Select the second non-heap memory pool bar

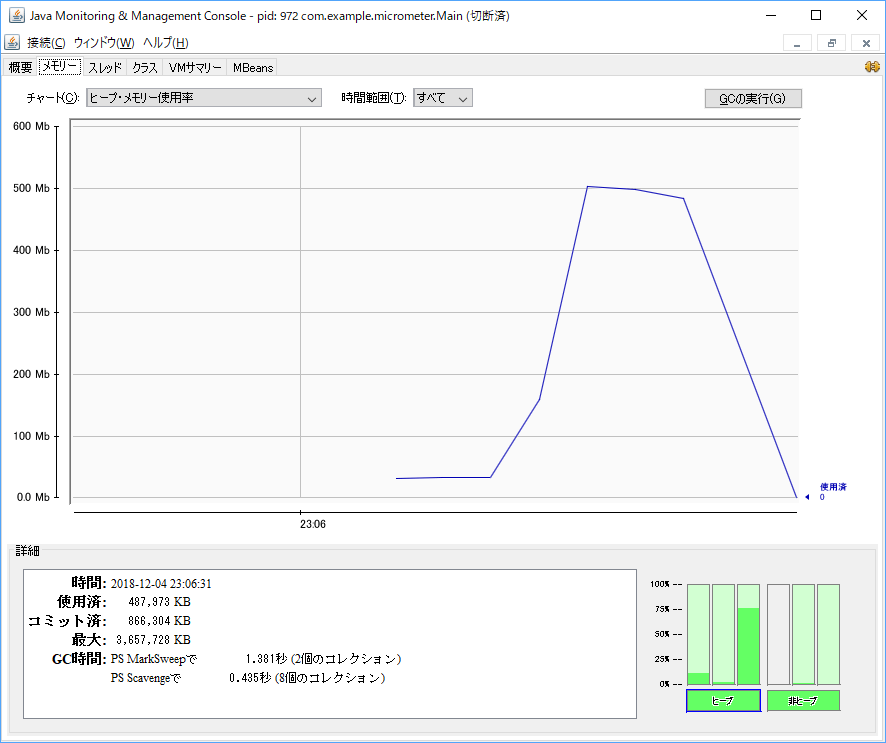[x=804, y=634]
